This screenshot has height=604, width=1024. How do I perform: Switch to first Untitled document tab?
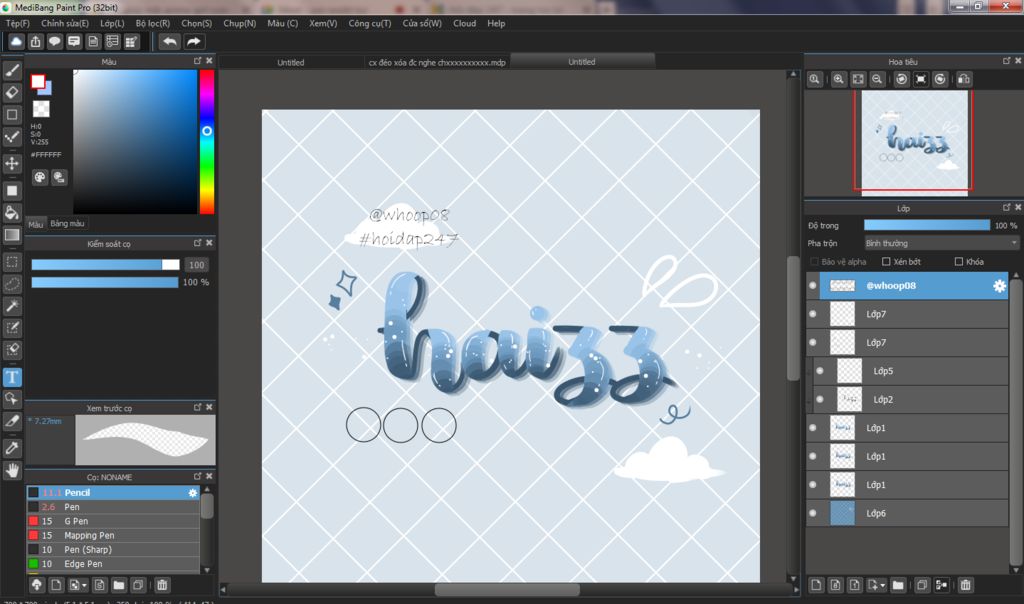pyautogui.click(x=291, y=63)
